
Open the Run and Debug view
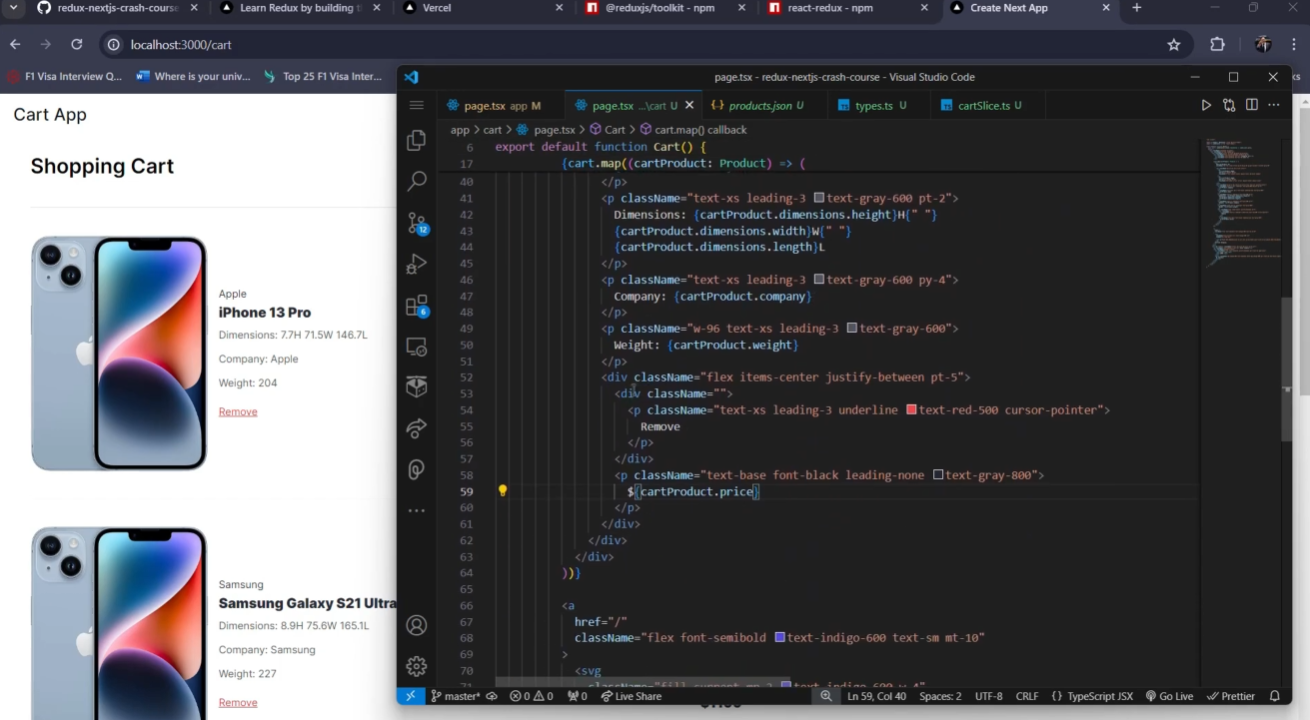pyautogui.click(x=417, y=264)
